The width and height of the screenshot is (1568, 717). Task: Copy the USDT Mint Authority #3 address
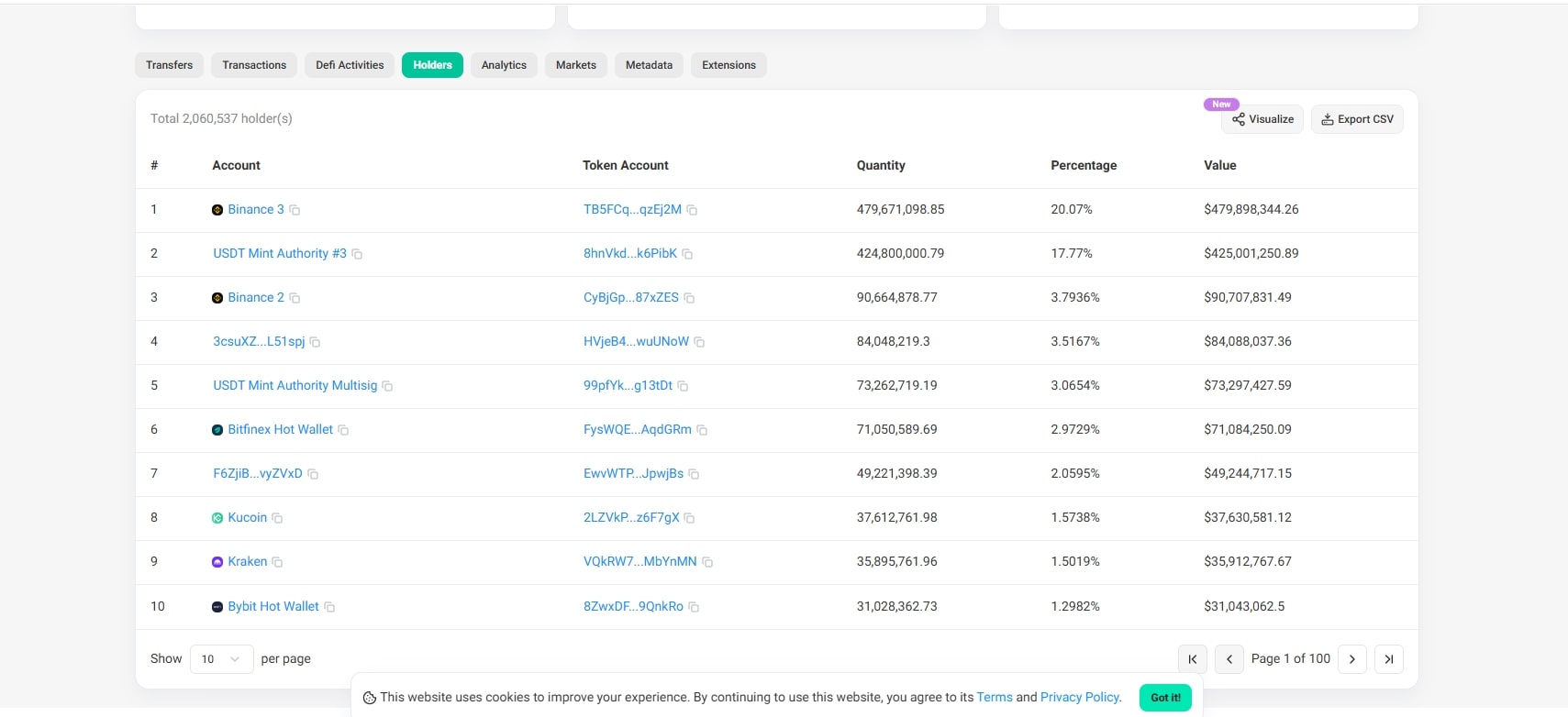point(357,254)
